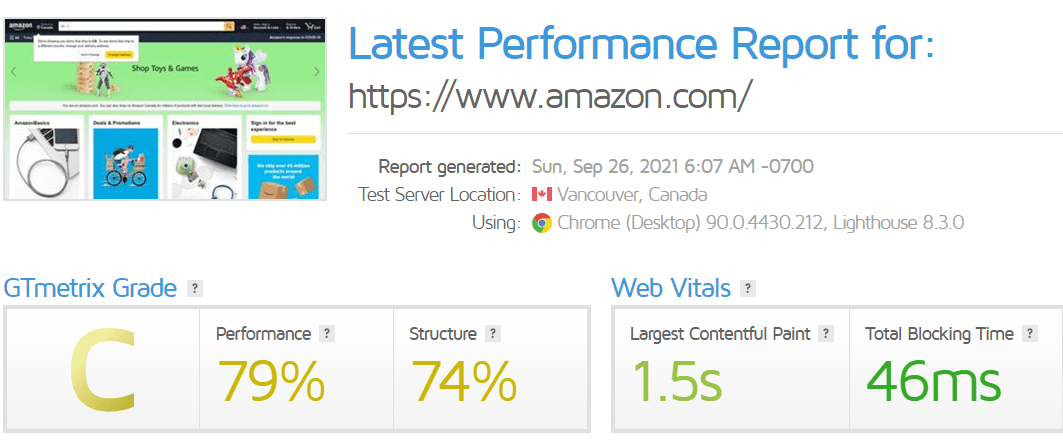The image size is (1063, 443).
Task: Open the Total Blocking Time help icon
Action: click(1030, 334)
